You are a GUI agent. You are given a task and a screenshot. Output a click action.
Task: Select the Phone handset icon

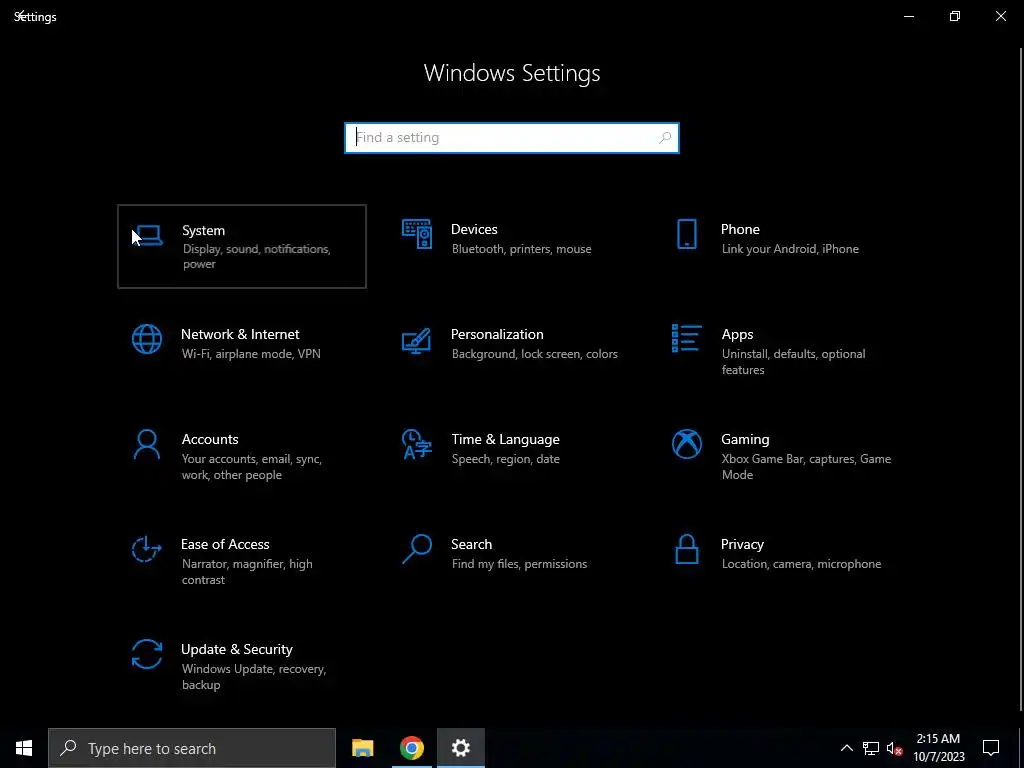tap(686, 234)
